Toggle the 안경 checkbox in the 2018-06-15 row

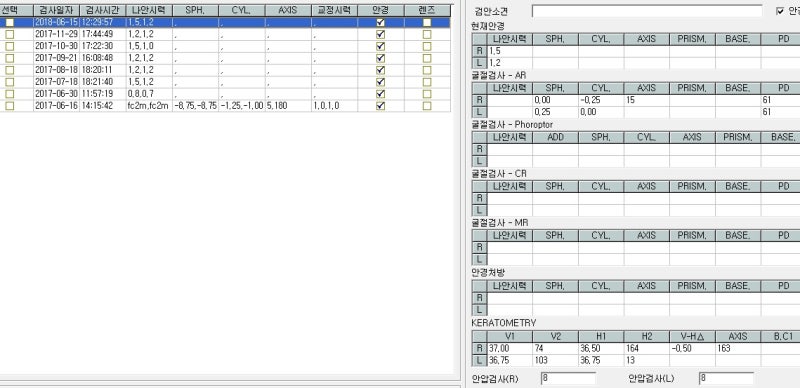coord(380,22)
